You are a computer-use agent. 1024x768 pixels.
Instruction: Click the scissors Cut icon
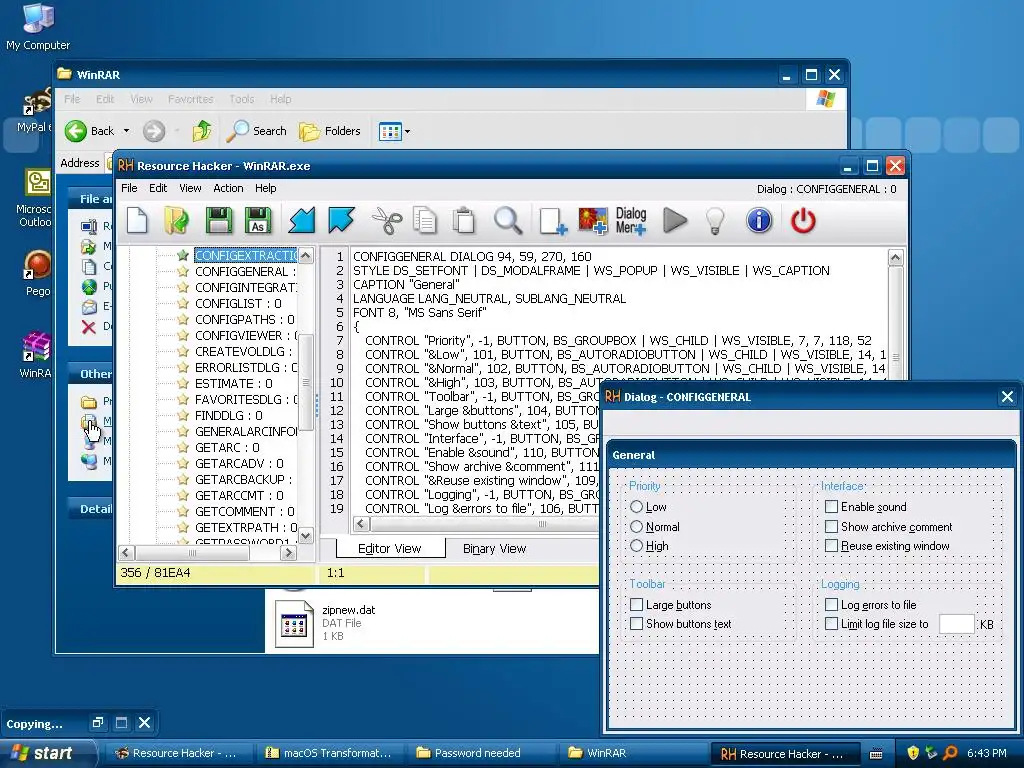pyautogui.click(x=387, y=220)
